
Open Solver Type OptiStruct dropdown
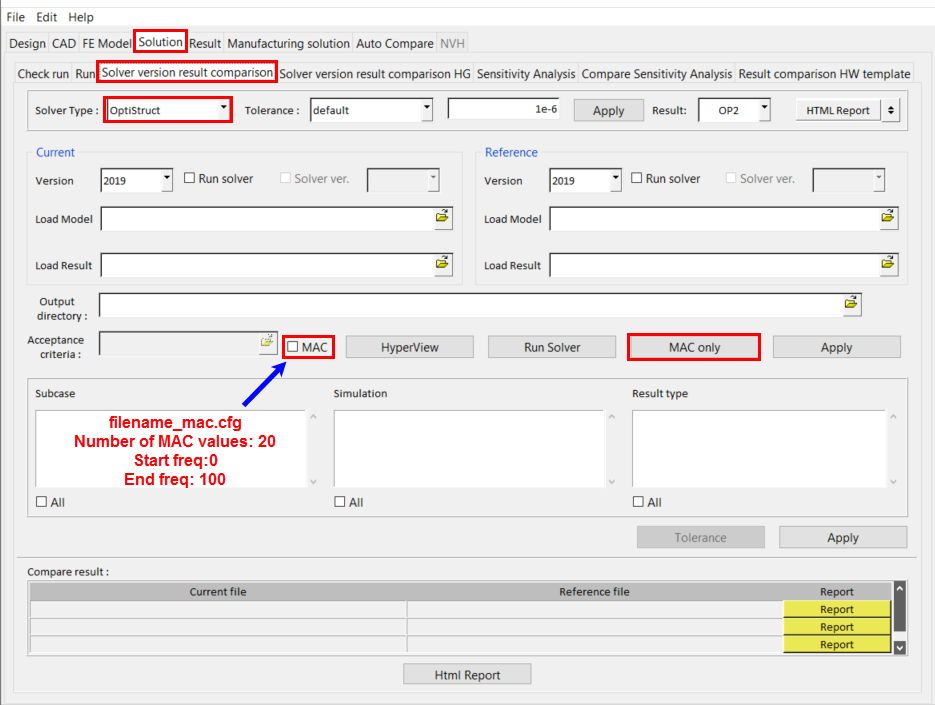pos(223,109)
